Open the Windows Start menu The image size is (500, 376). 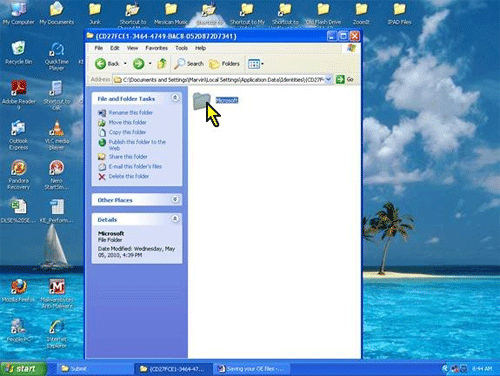23,369
